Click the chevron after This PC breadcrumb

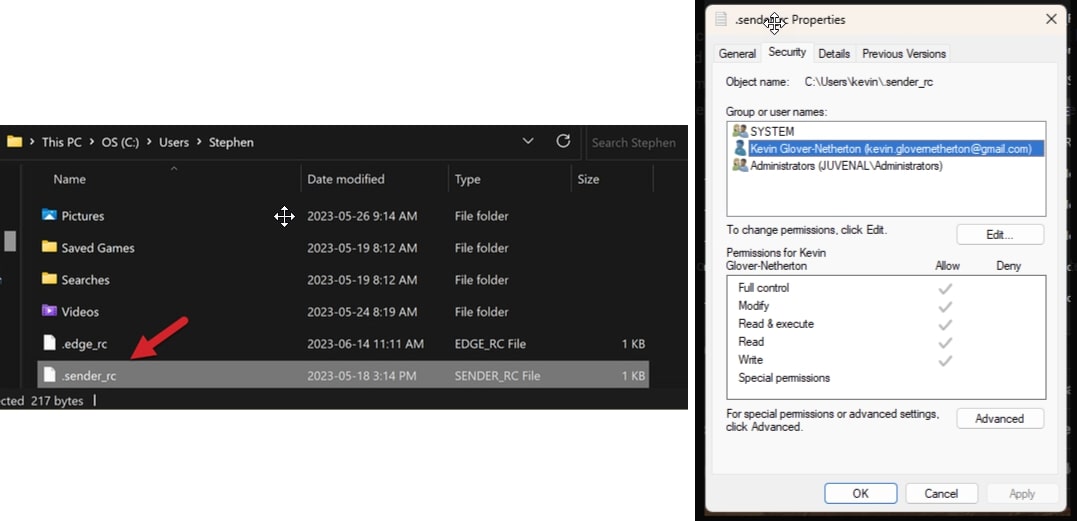coord(91,142)
